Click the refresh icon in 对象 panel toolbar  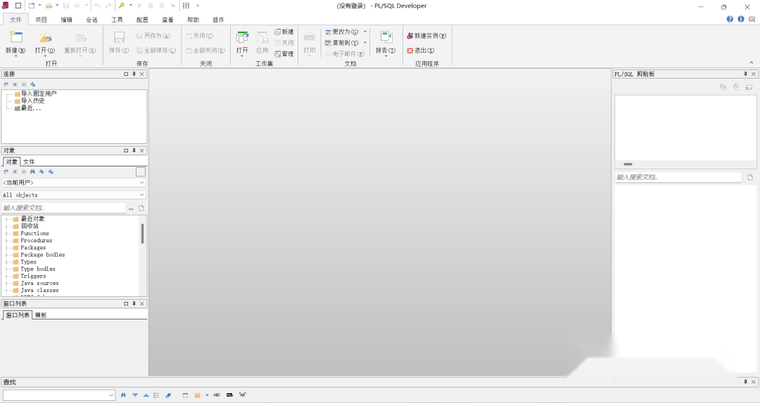point(6,172)
